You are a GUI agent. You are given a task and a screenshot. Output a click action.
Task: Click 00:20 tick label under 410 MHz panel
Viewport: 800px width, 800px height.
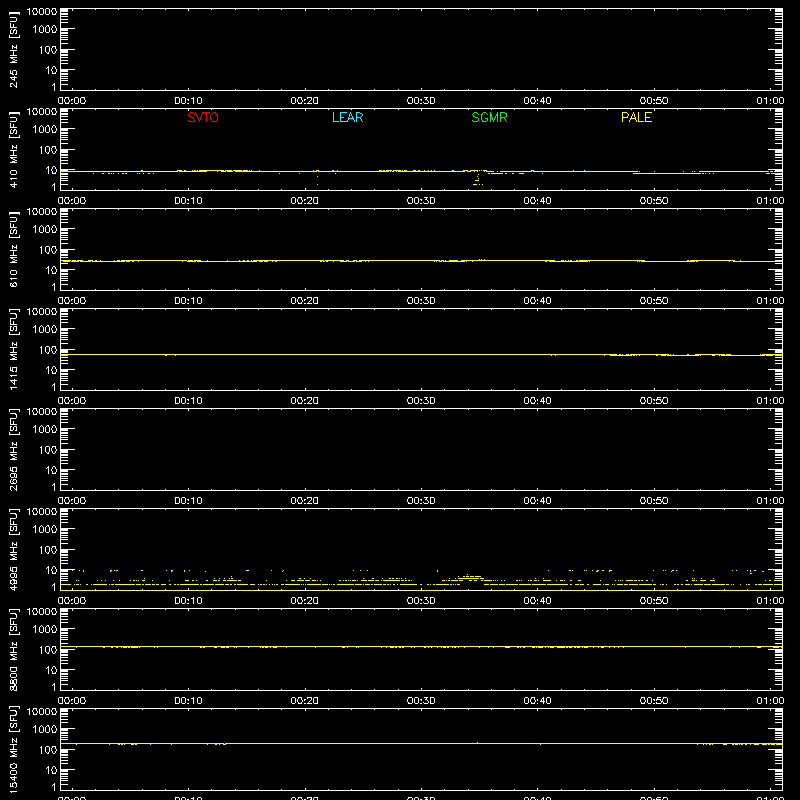(x=305, y=201)
